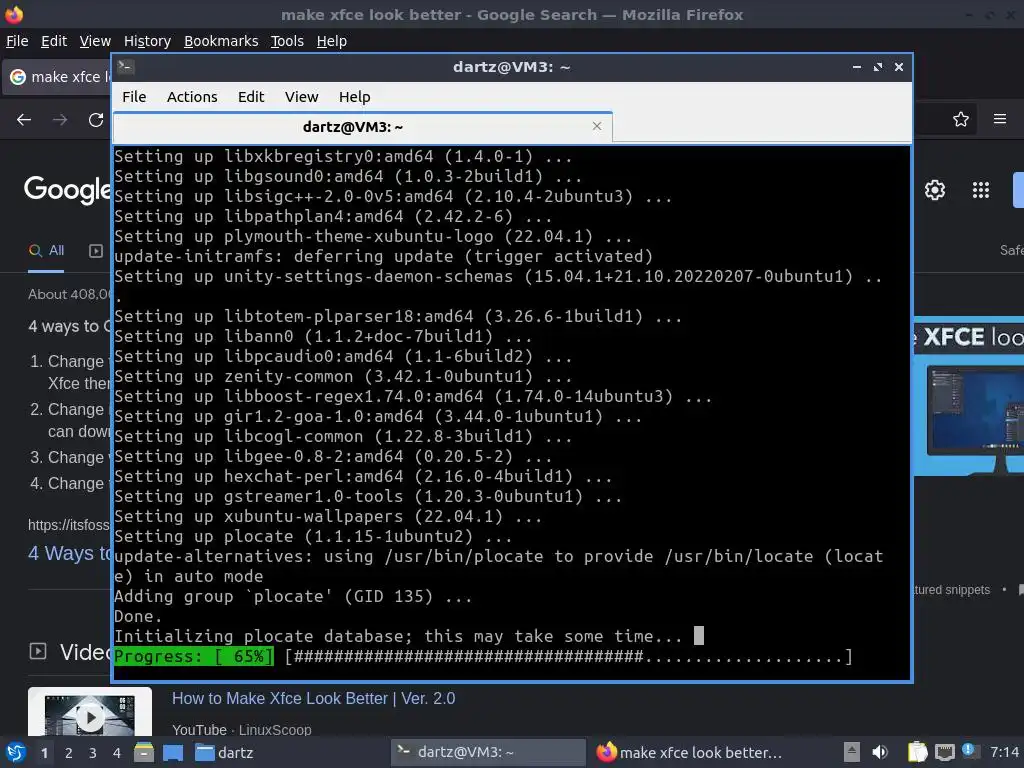Open the dartz folder in taskbar
1024x768 pixels.
224,752
